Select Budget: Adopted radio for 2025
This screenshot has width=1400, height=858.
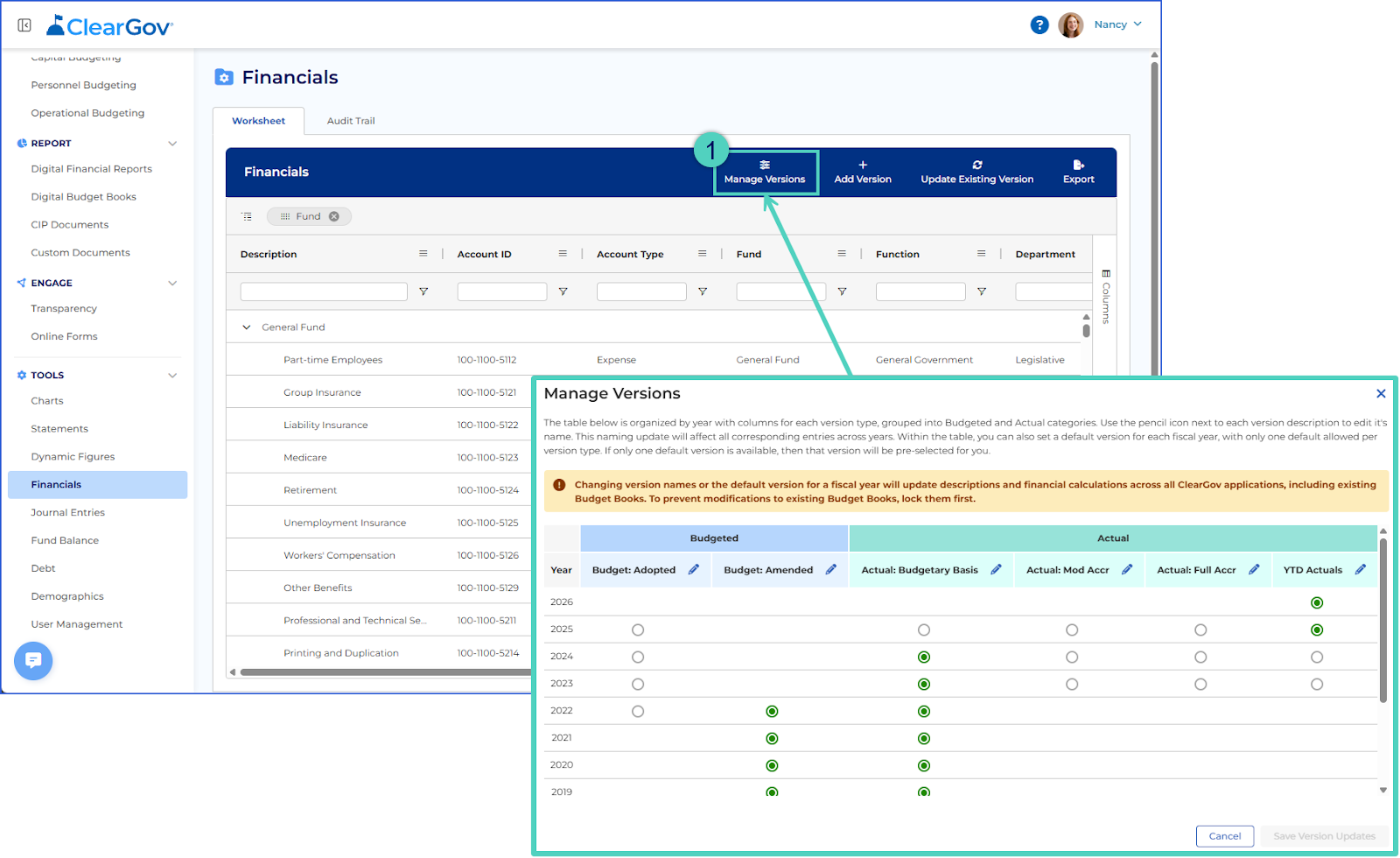(x=638, y=630)
